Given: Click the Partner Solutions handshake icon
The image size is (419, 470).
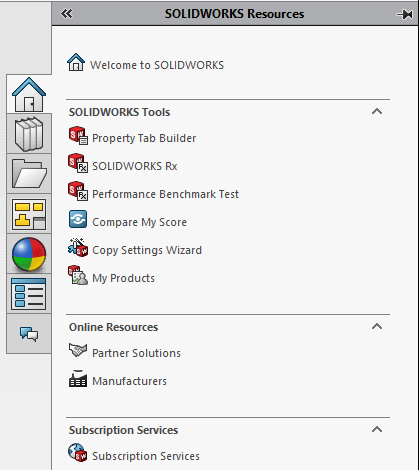Looking at the screenshot, I should point(78,350).
